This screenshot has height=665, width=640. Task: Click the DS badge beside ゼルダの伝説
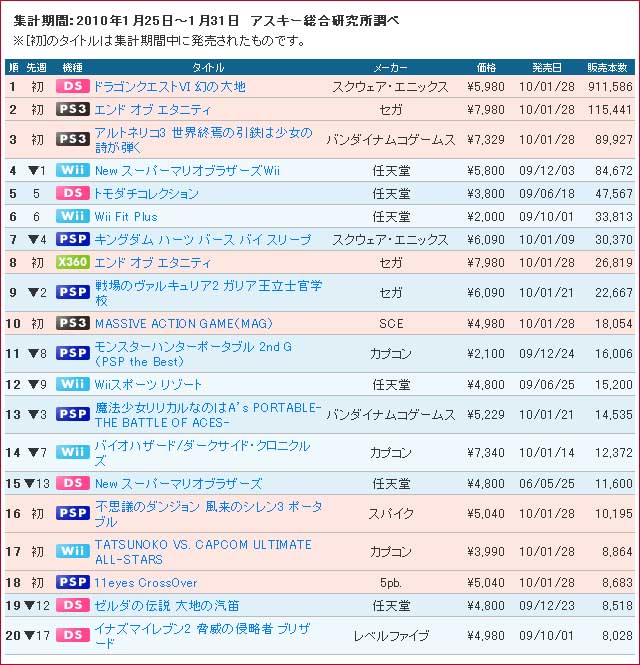73,605
